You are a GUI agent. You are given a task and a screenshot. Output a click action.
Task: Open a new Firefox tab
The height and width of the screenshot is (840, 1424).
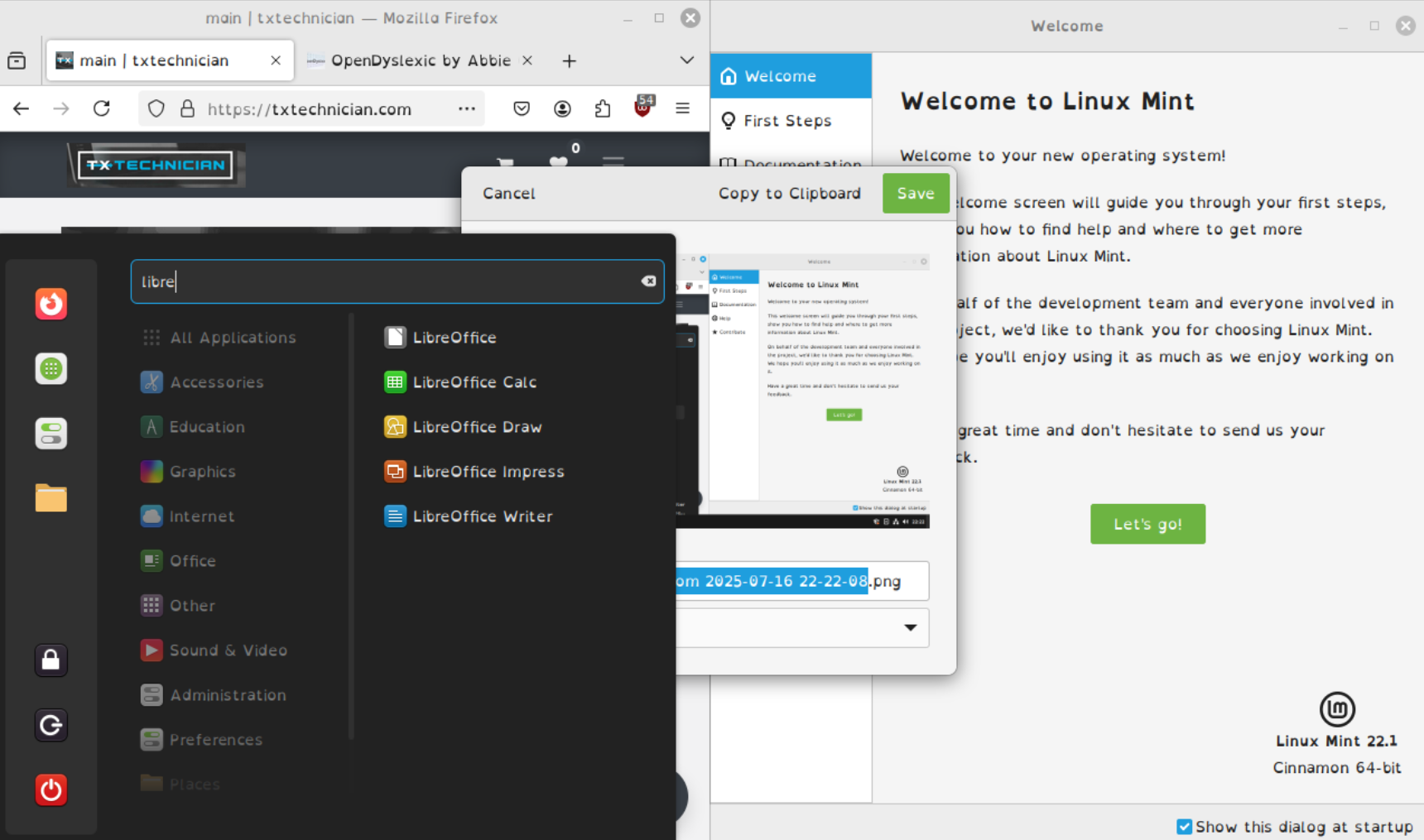pos(569,60)
